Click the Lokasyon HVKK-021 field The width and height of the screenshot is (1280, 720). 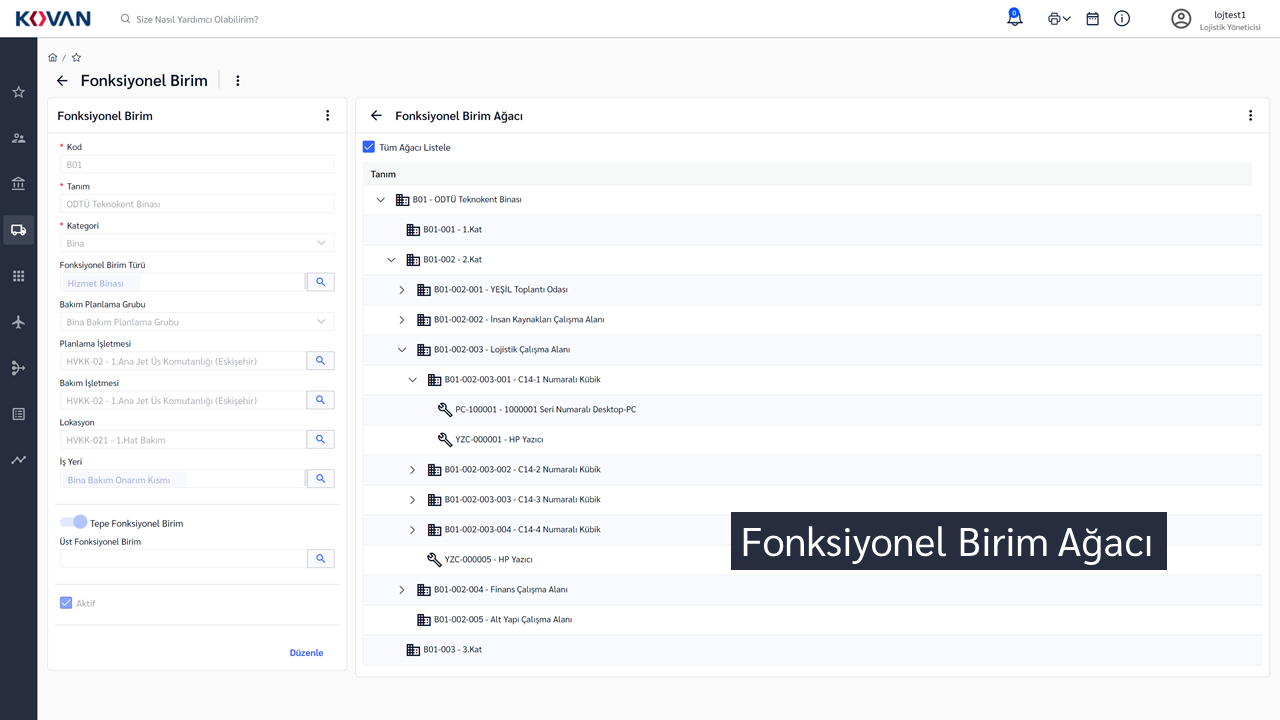pyautogui.click(x=182, y=439)
